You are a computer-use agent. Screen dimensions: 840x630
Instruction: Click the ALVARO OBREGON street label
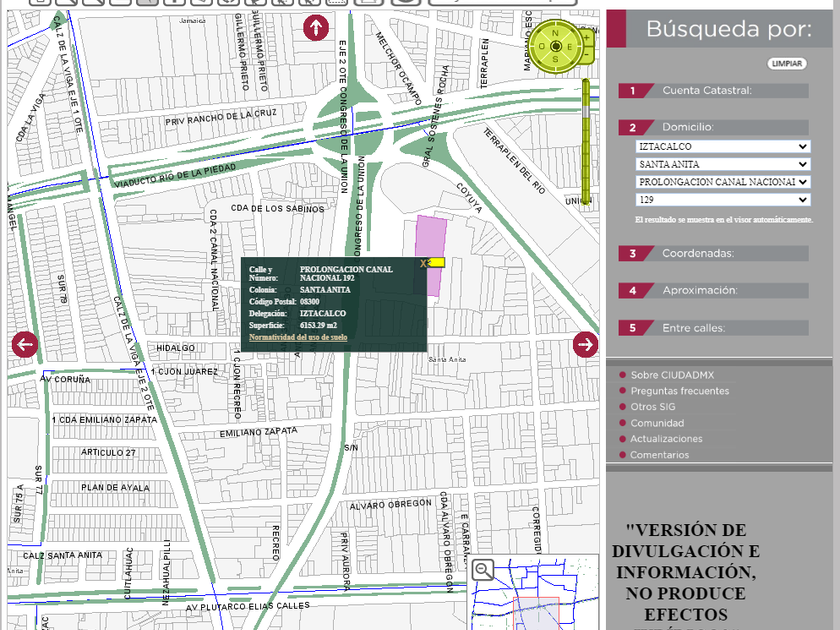click(x=391, y=505)
